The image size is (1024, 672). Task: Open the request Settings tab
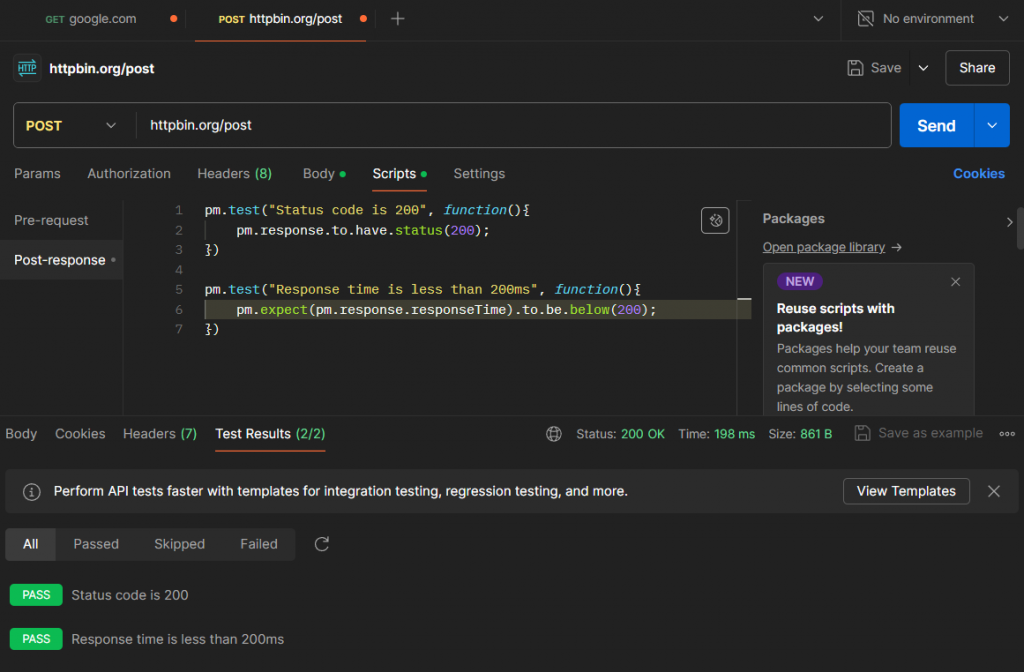pos(479,174)
